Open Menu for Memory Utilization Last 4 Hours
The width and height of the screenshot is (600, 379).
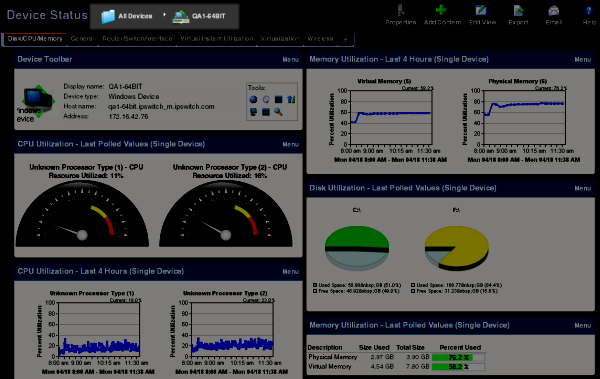coord(582,60)
